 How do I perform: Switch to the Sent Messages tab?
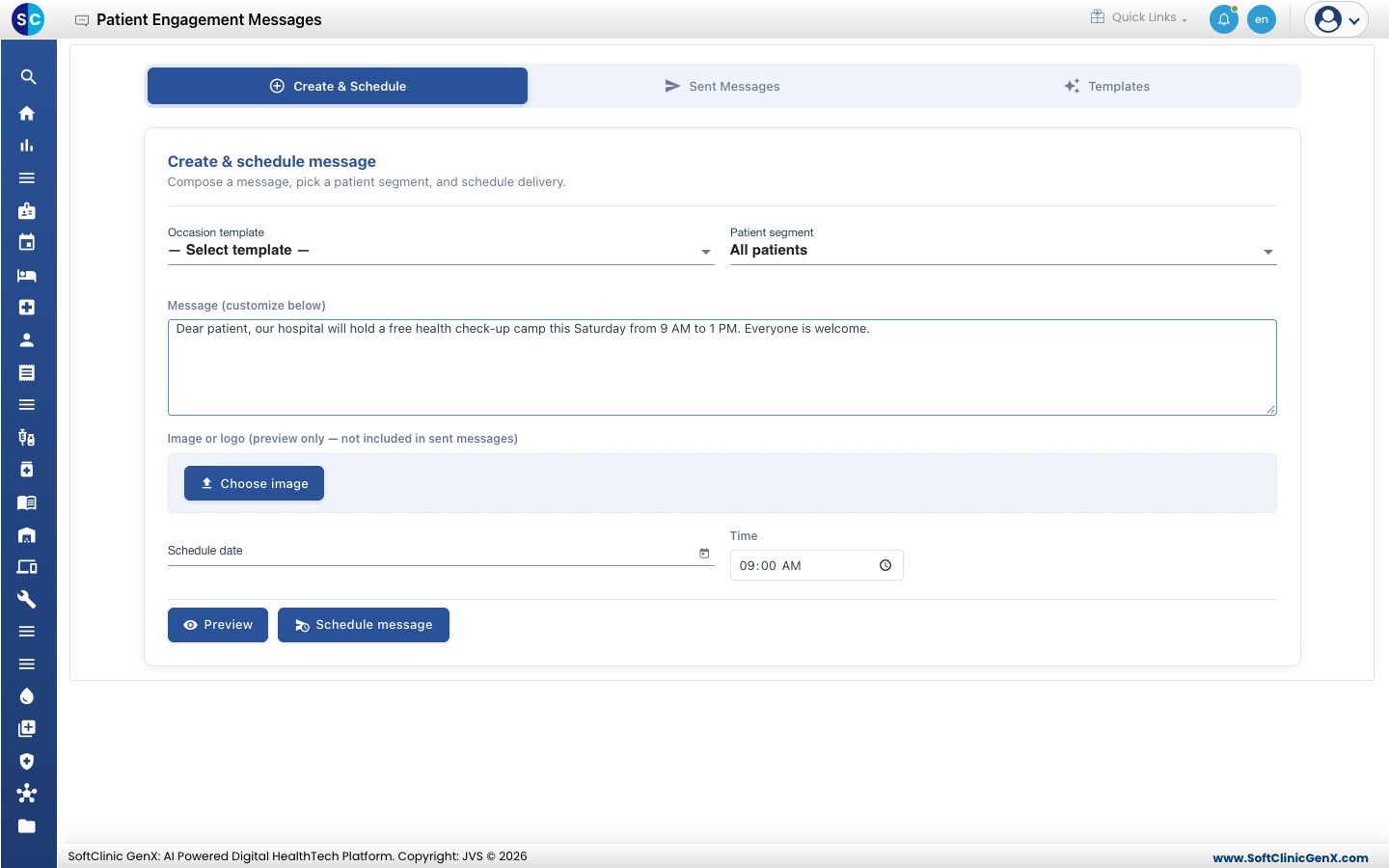[722, 86]
